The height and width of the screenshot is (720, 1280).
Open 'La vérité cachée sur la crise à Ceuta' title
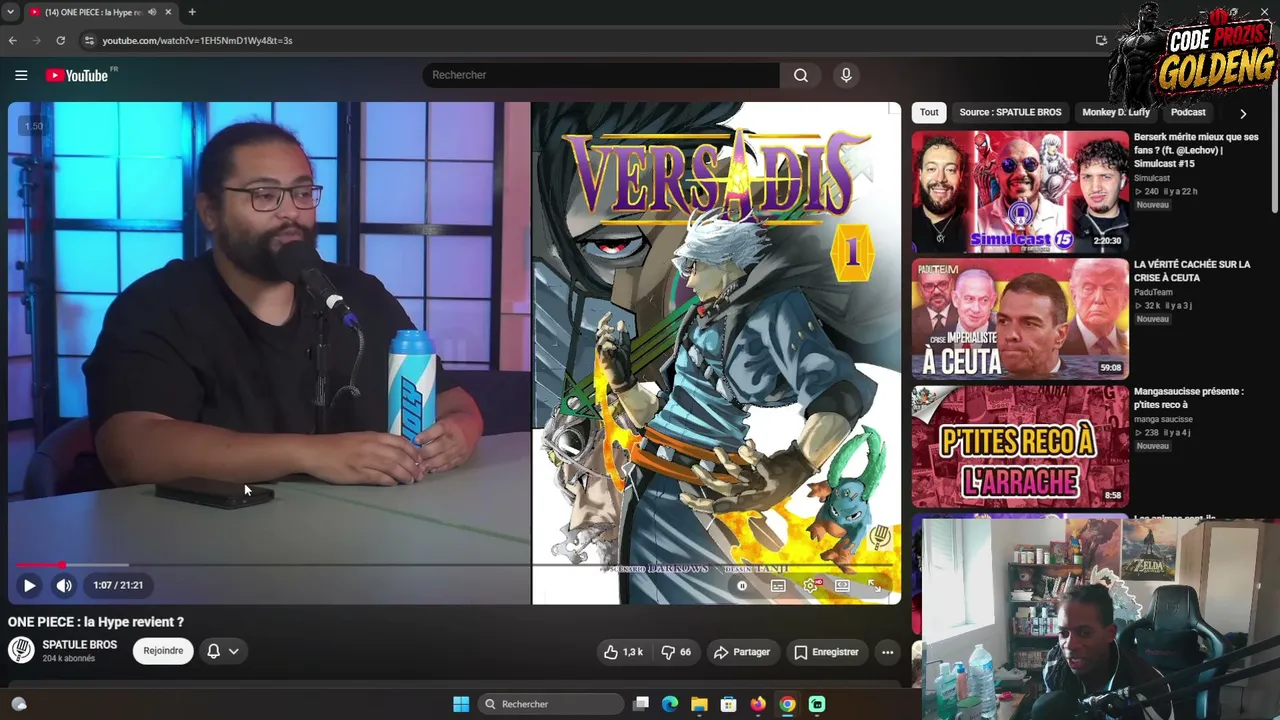point(1192,271)
